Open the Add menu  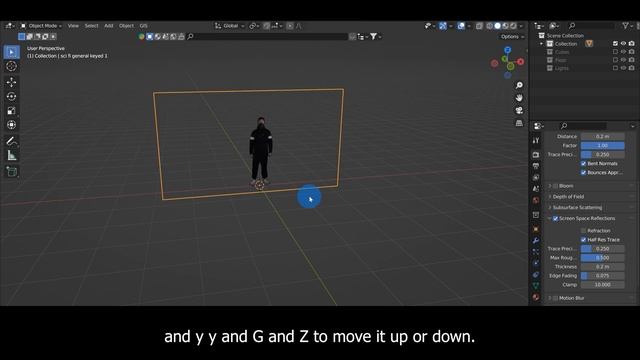[109, 26]
